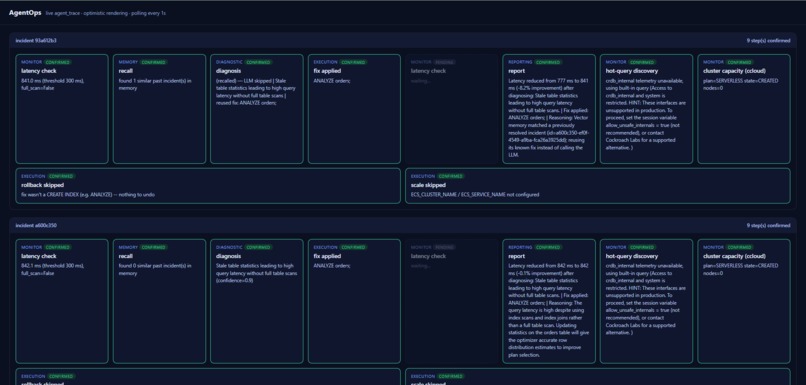Click the AgentOps title

[x=25, y=12]
